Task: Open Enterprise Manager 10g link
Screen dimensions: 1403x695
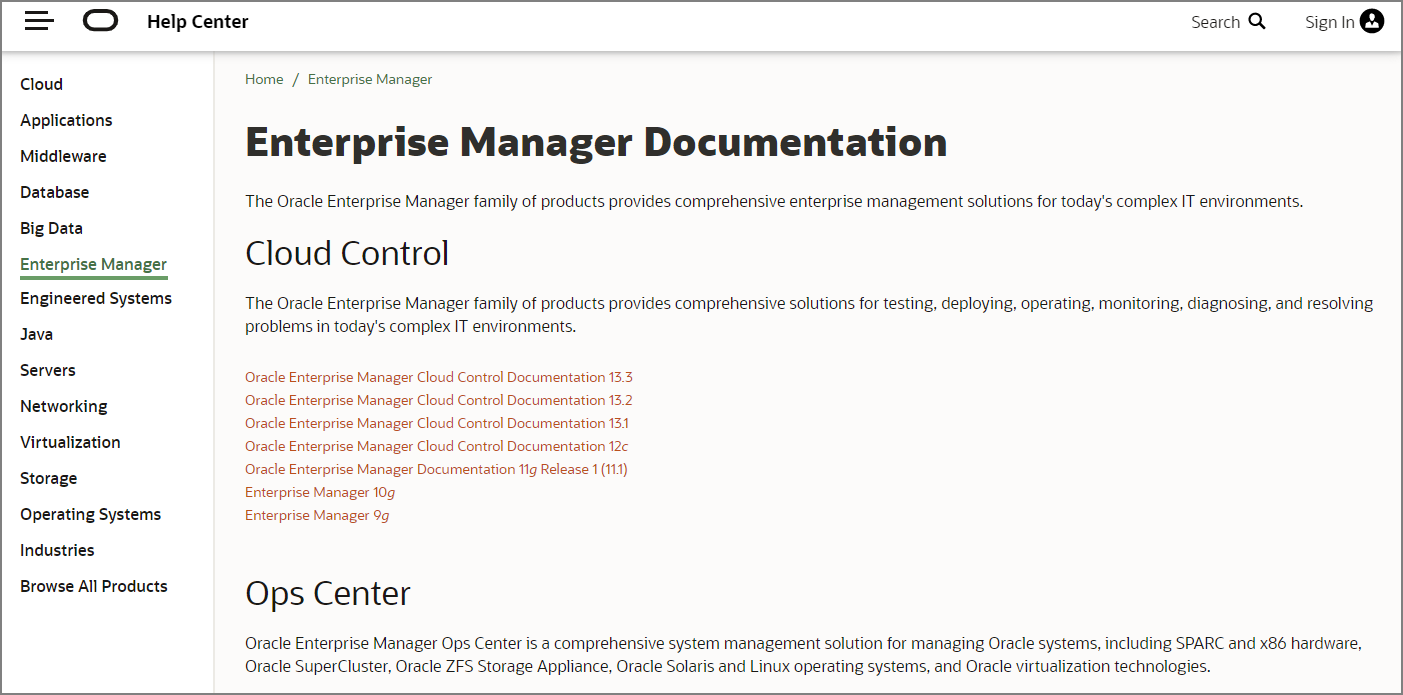Action: pos(320,492)
